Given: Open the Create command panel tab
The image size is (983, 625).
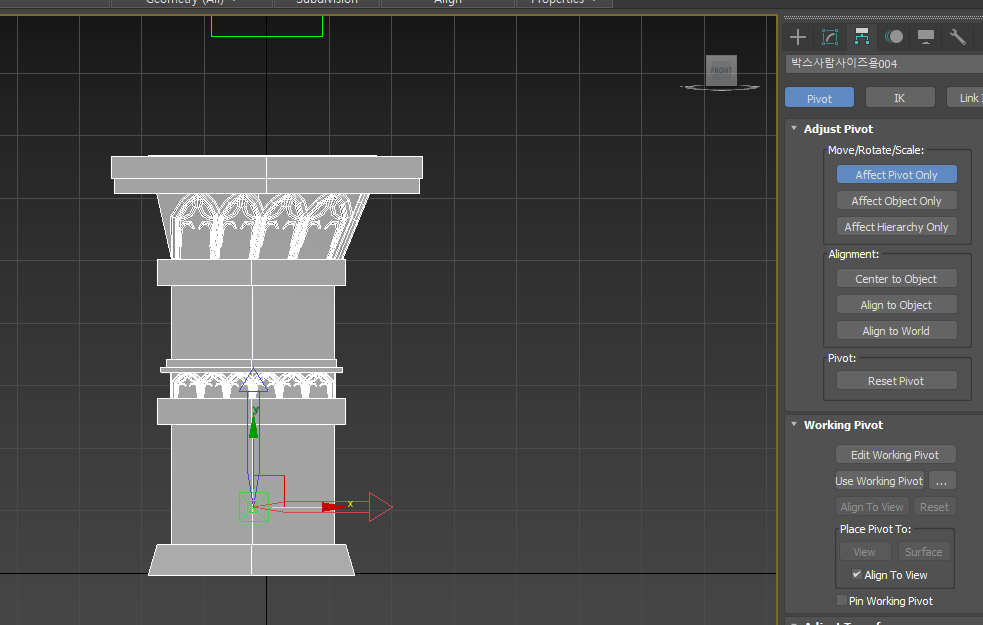Looking at the screenshot, I should (797, 37).
